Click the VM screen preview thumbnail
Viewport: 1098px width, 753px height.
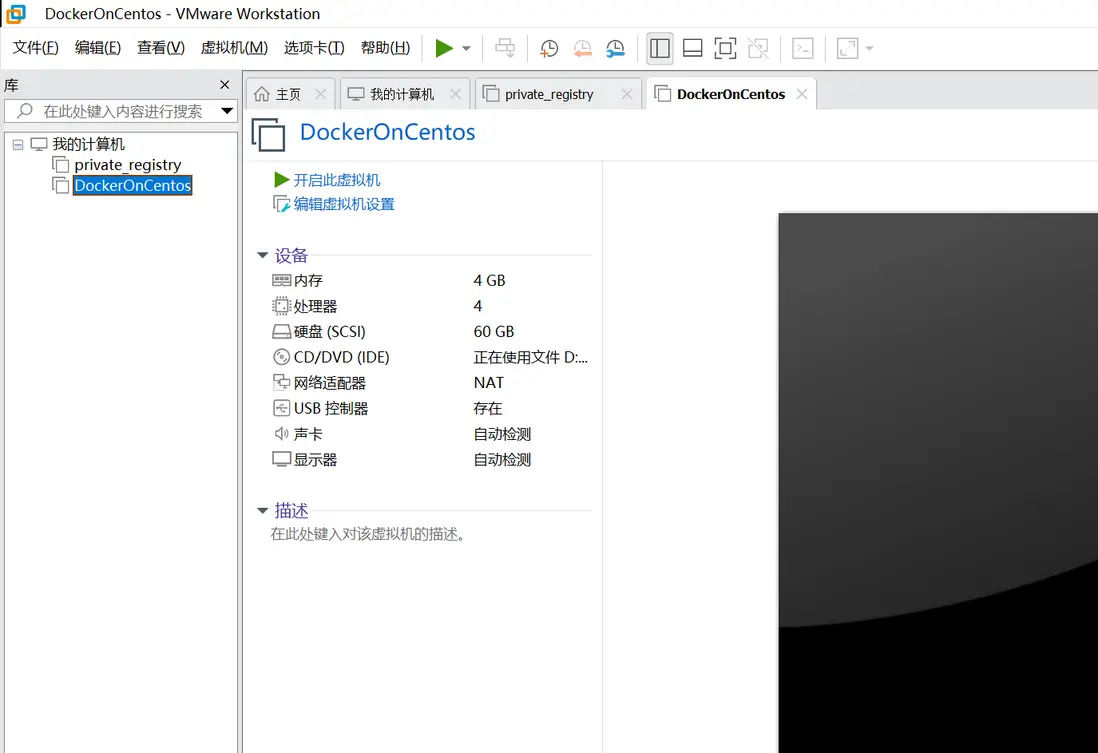click(938, 483)
